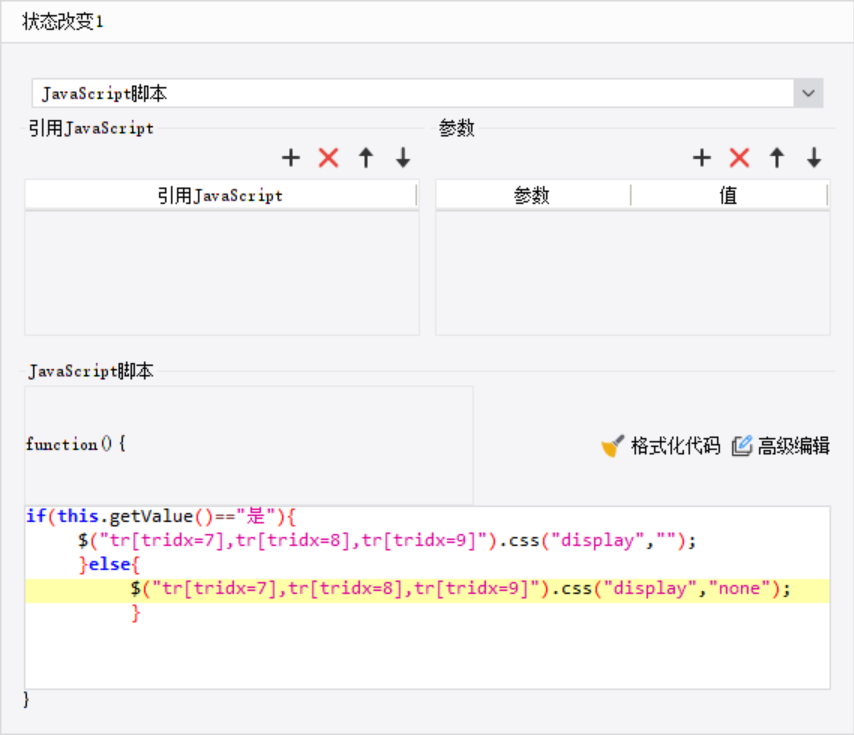
Task: Click up arrow in 参数 toolbar
Action: click(x=775, y=158)
